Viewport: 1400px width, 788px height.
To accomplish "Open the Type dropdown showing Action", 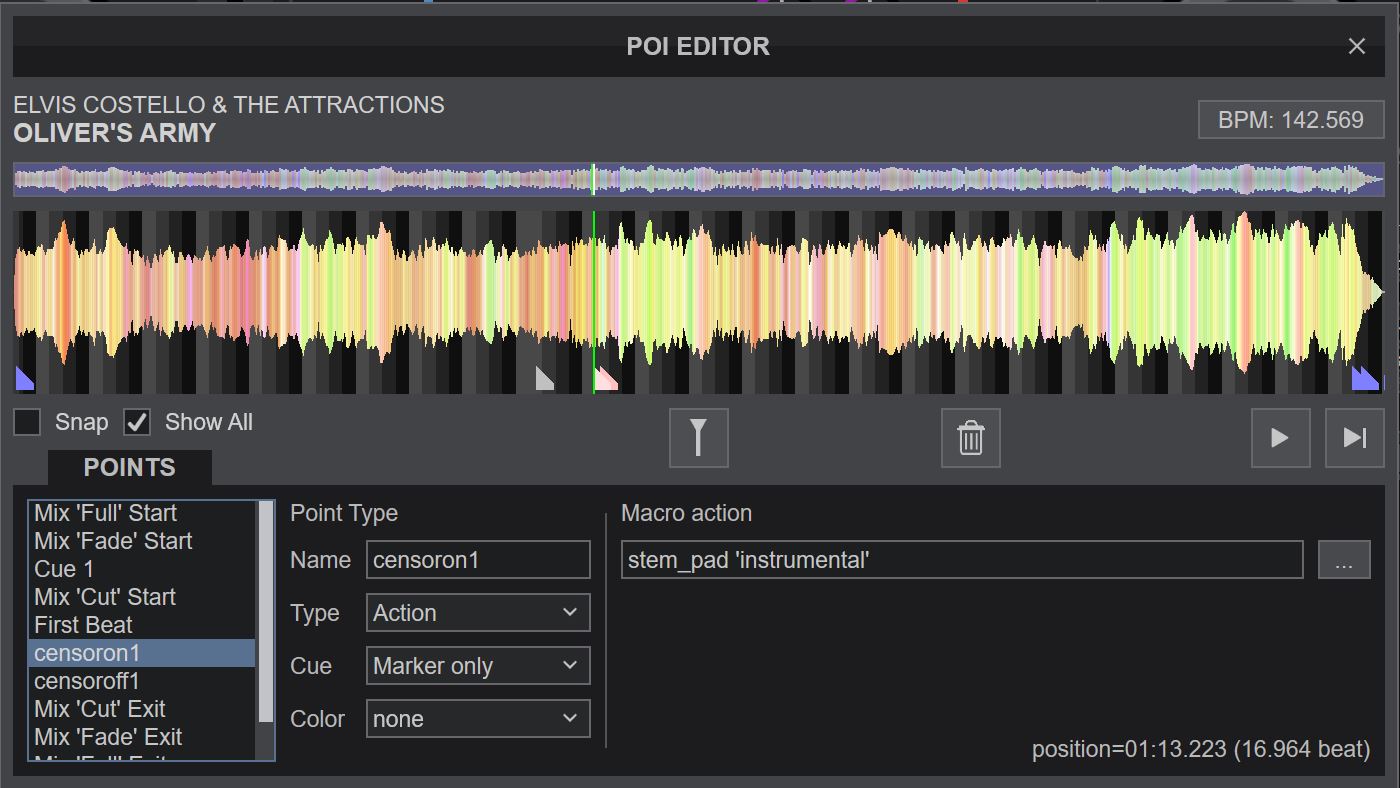I will 478,613.
